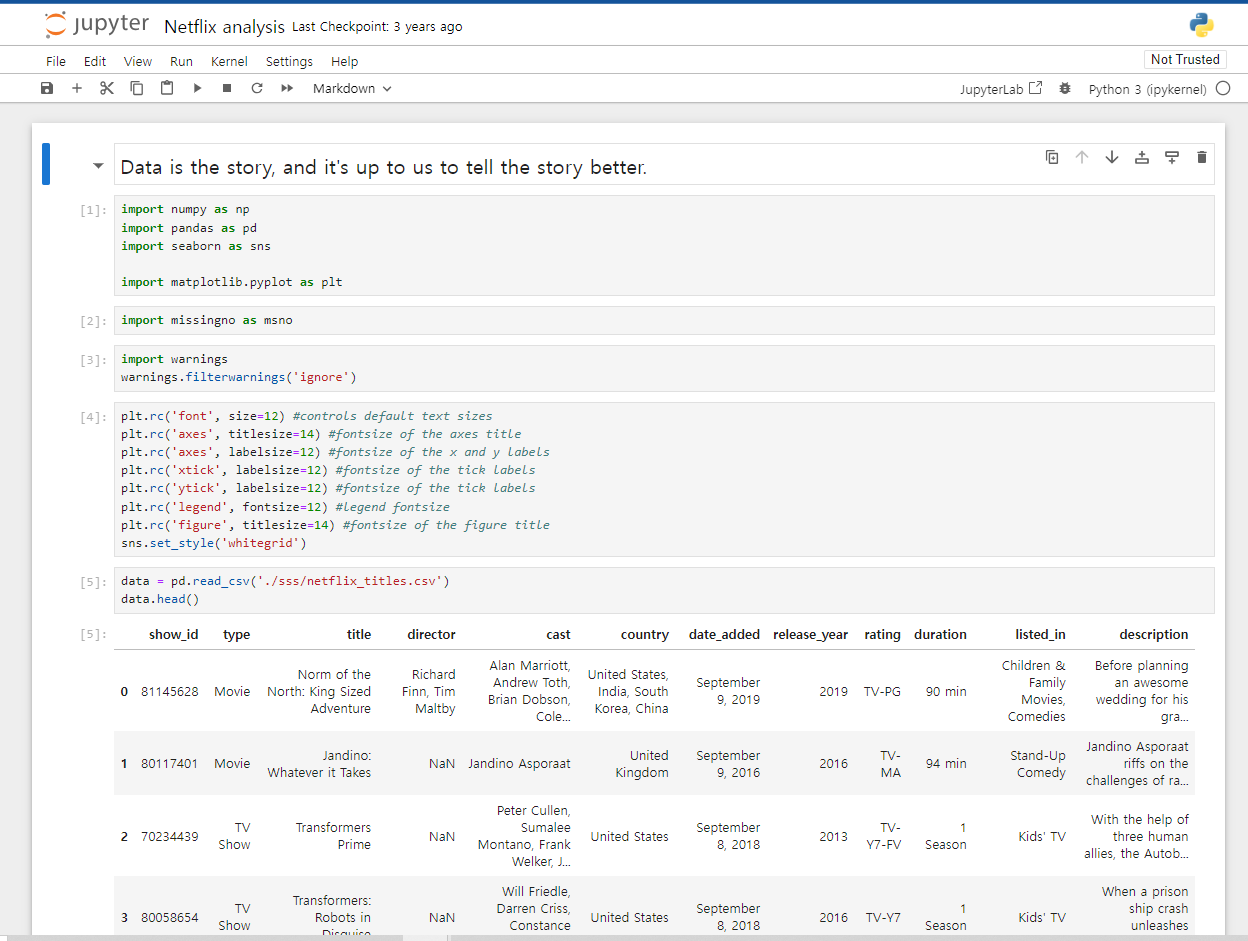1248x941 pixels.
Task: Click into the warnings filter code cell
Action: pos(665,368)
